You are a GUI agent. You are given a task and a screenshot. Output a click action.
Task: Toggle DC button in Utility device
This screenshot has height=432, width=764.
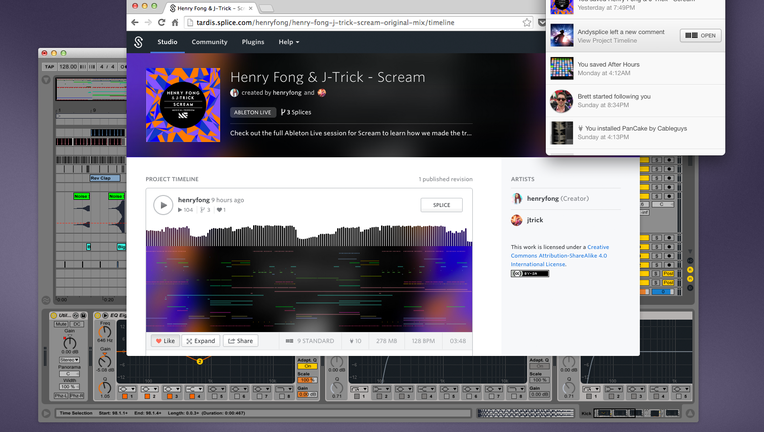pyautogui.click(x=77, y=324)
